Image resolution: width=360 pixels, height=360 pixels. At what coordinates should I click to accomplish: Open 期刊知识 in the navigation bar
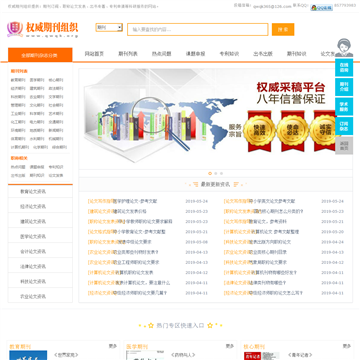point(297,54)
